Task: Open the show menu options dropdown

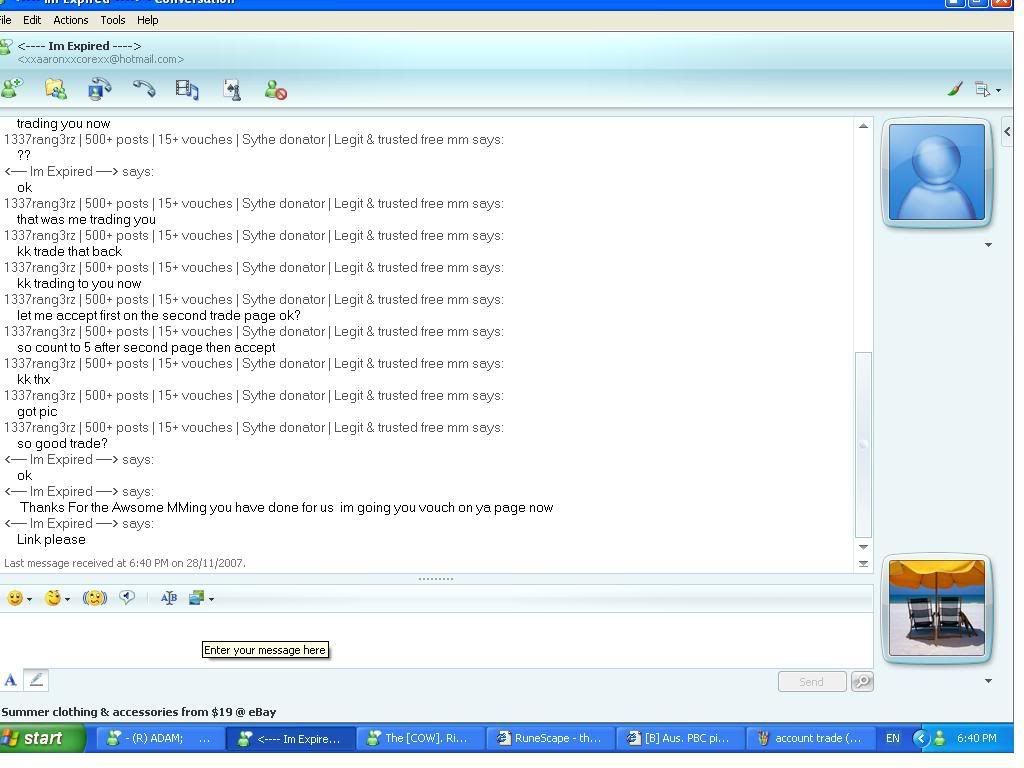Action: pos(987,89)
